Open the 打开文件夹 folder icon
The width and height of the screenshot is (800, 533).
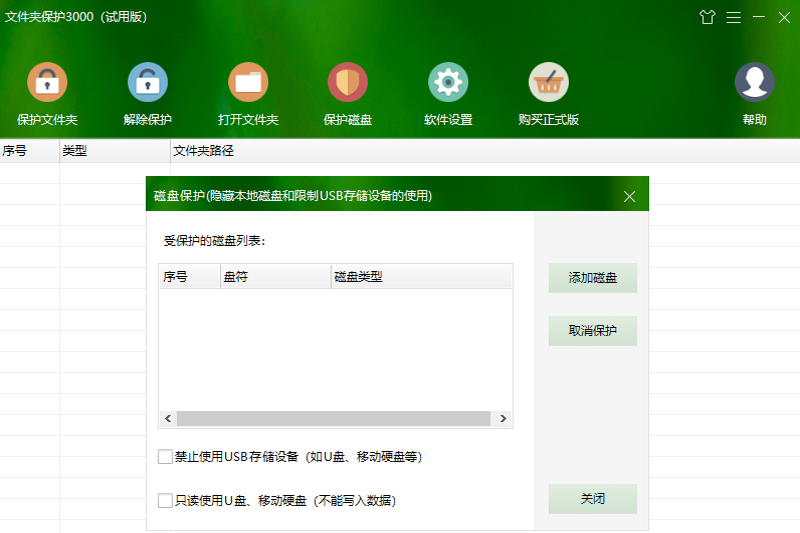[248, 82]
